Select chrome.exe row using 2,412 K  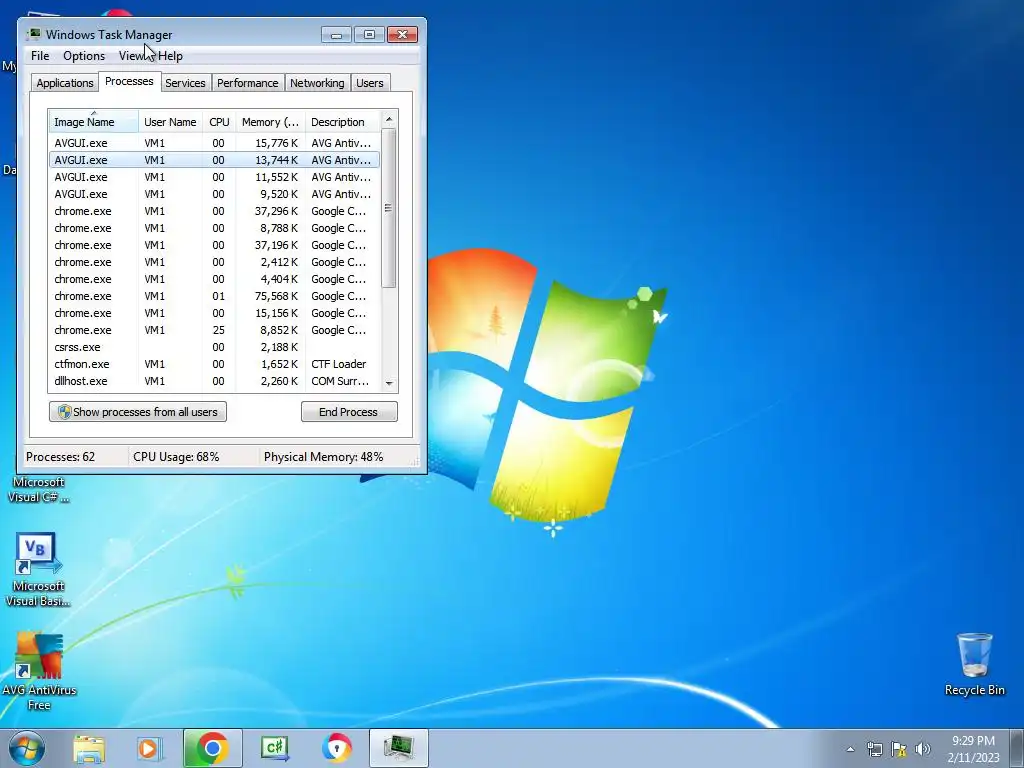tap(214, 262)
